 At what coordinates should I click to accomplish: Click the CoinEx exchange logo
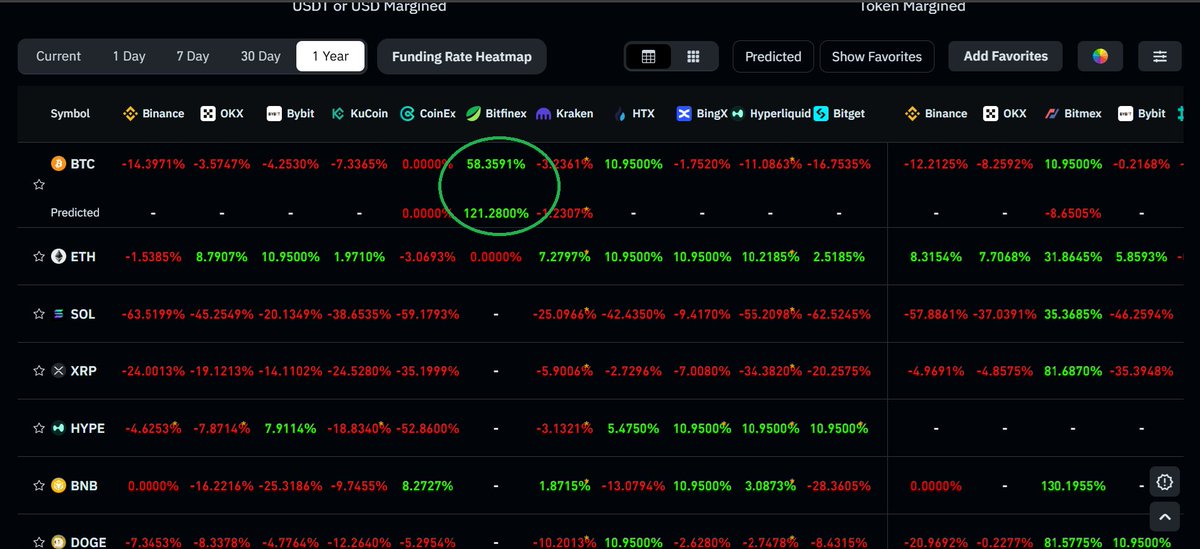[407, 114]
